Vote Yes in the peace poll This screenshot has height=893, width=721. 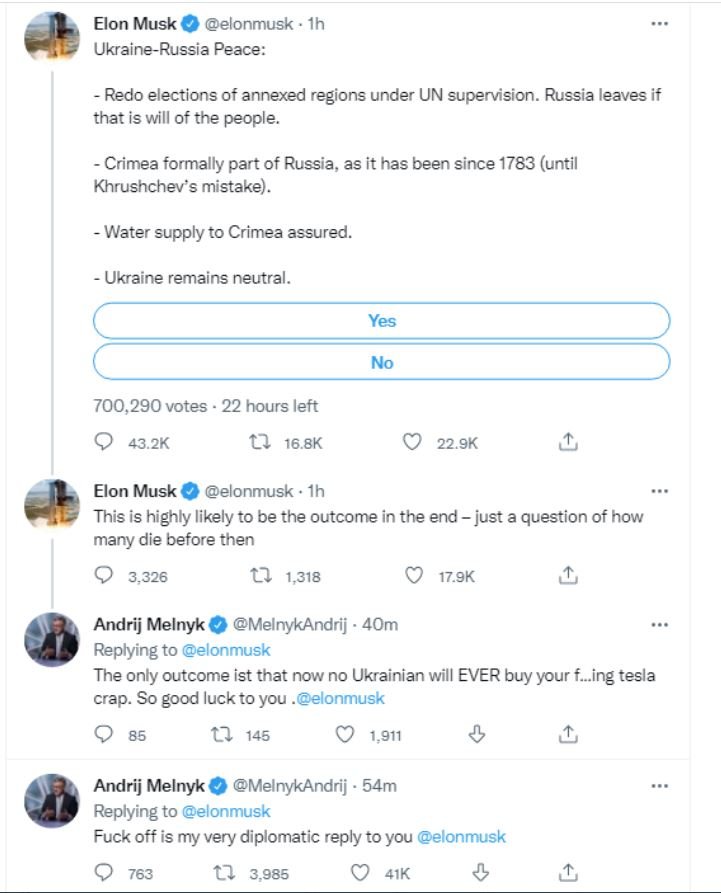pyautogui.click(x=381, y=321)
